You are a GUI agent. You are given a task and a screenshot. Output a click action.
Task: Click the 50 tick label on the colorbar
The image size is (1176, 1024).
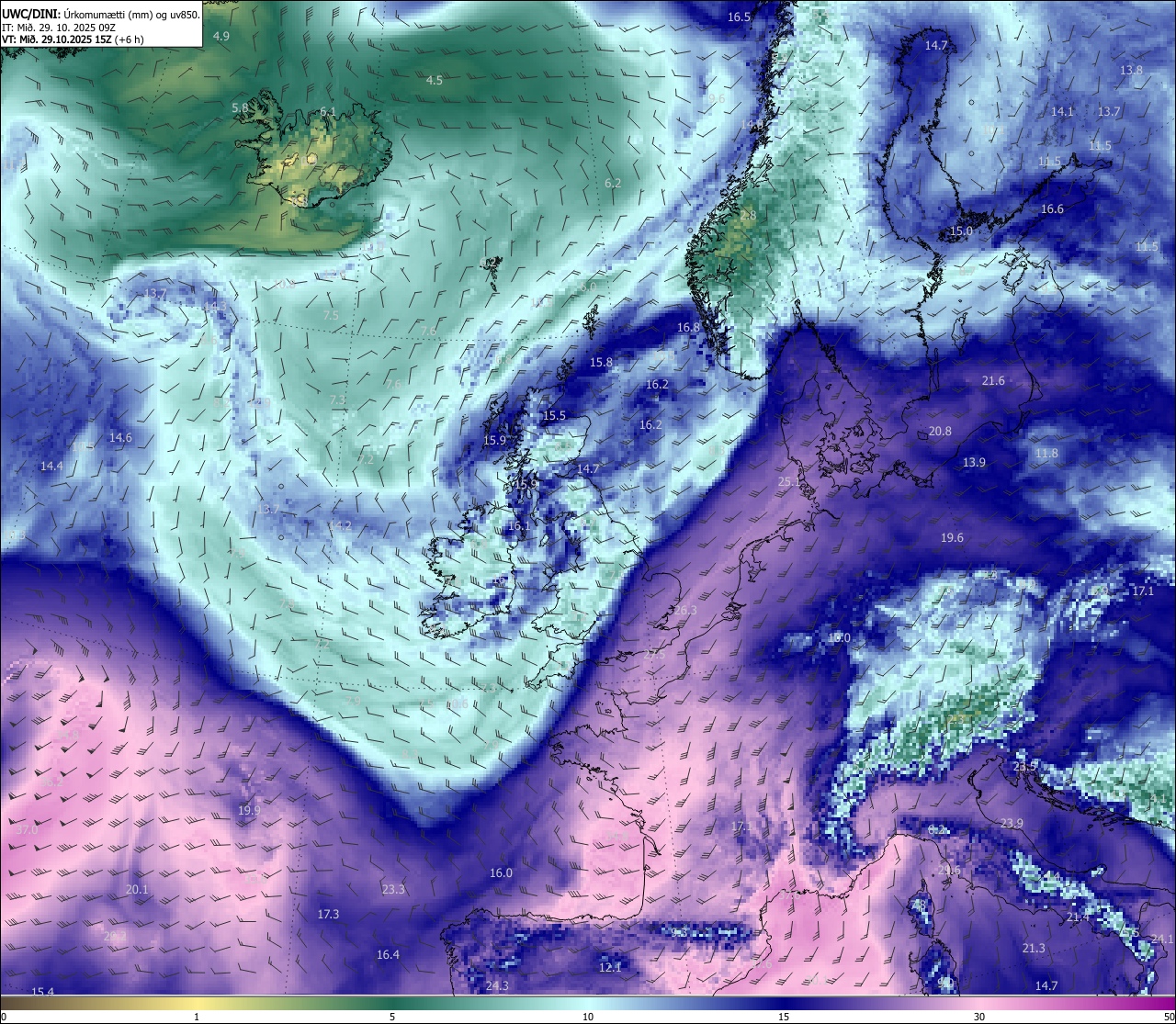pyautogui.click(x=1169, y=1017)
